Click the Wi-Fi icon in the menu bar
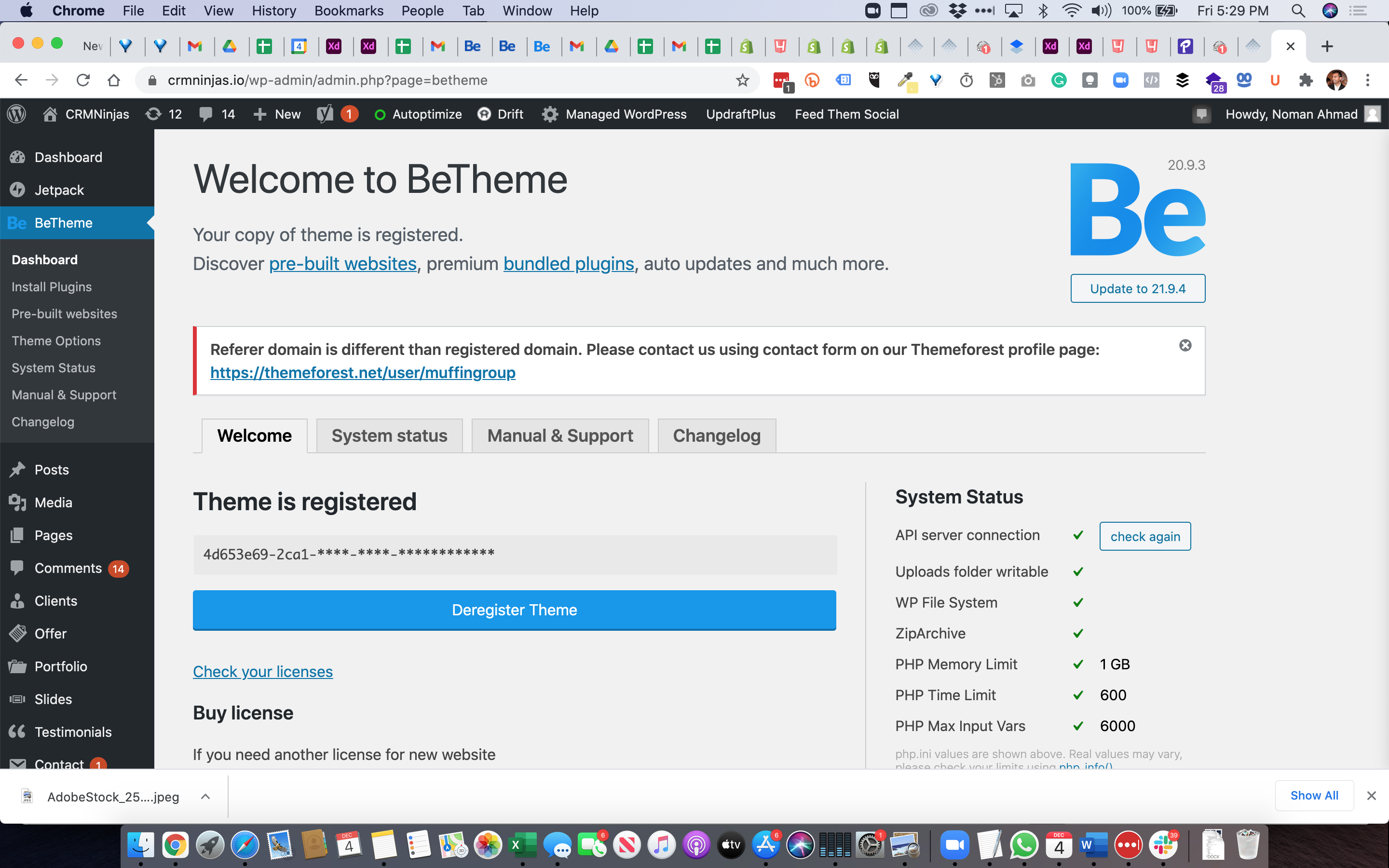 [1071, 11]
